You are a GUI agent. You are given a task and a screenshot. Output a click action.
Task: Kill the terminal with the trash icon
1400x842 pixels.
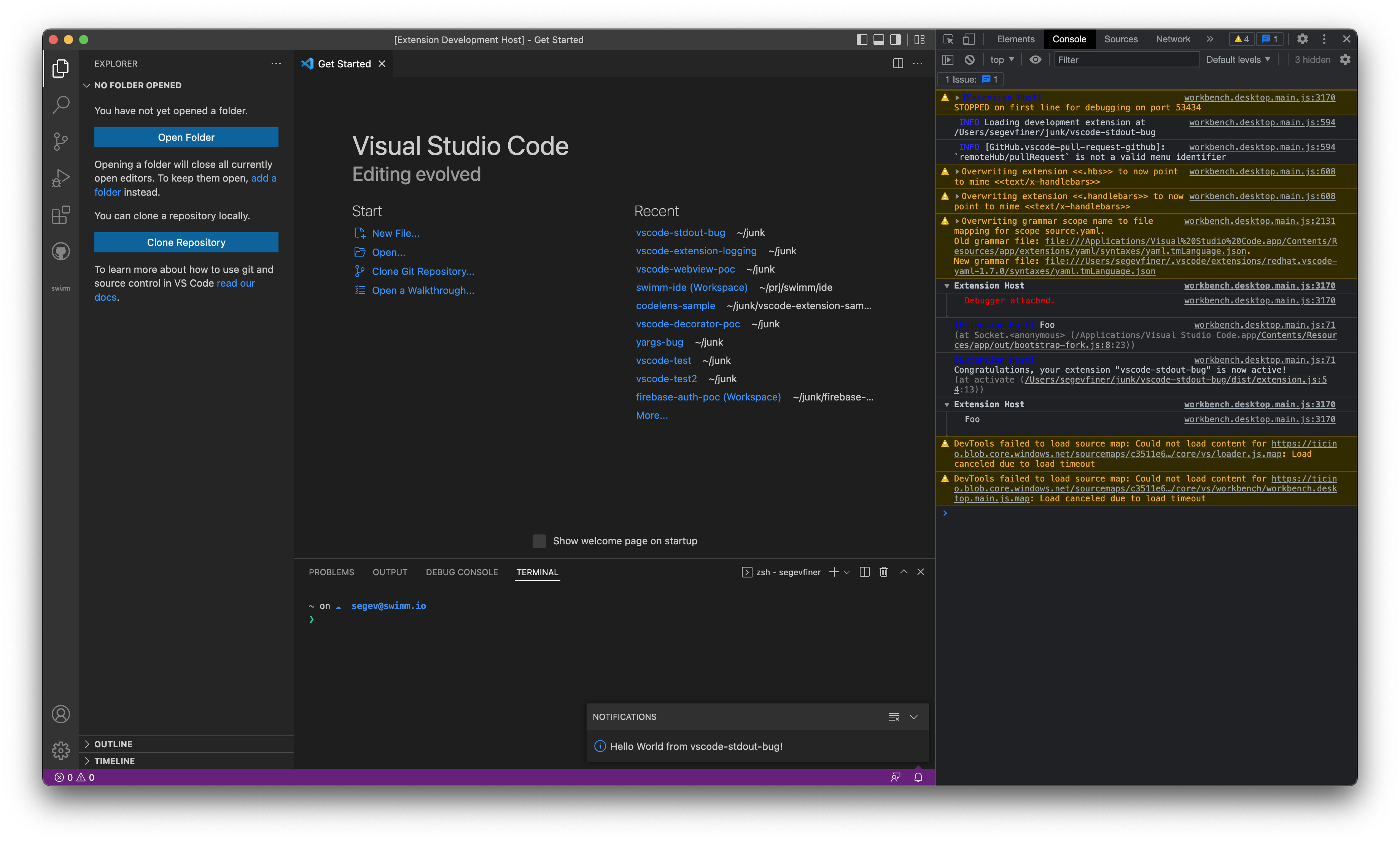pos(883,572)
